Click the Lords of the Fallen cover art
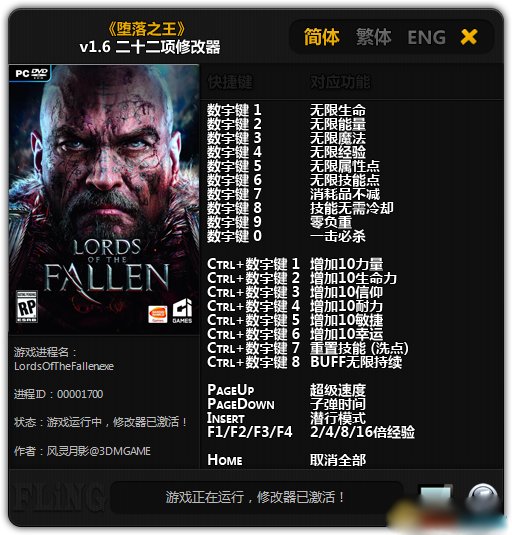Viewport: 512px width, 535px height. [x=104, y=199]
